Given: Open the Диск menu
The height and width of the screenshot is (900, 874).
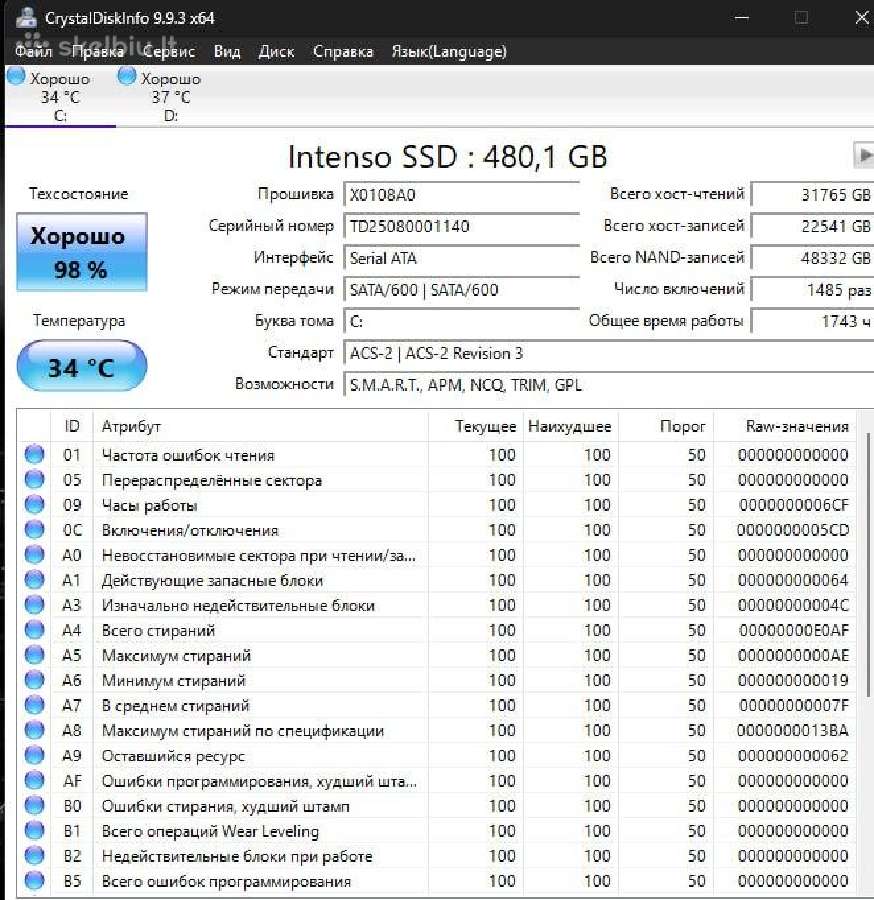Looking at the screenshot, I should (x=277, y=52).
